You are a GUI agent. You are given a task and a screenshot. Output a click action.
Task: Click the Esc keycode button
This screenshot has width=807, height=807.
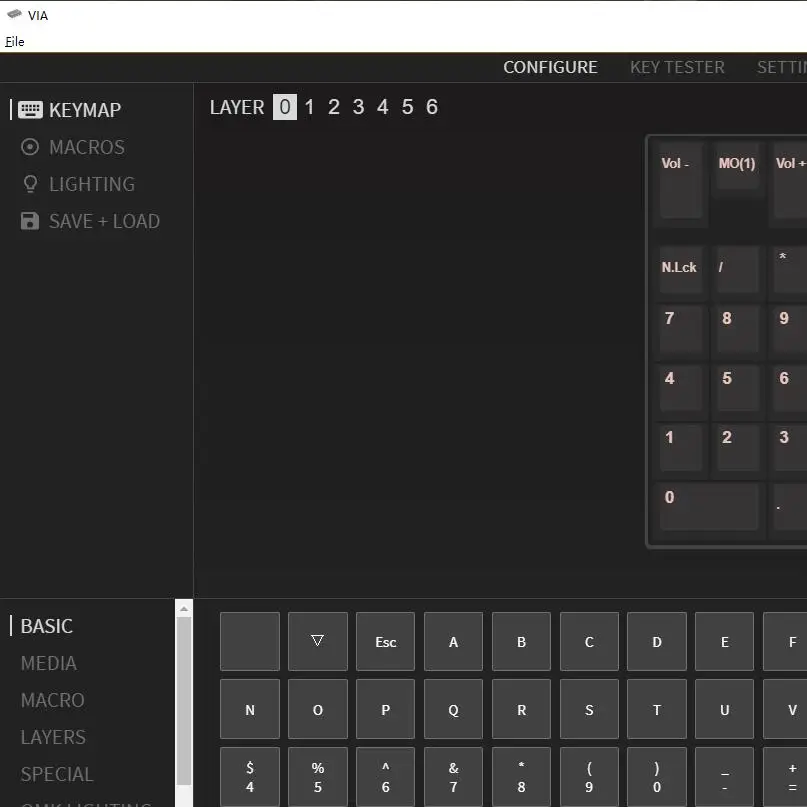tap(385, 641)
